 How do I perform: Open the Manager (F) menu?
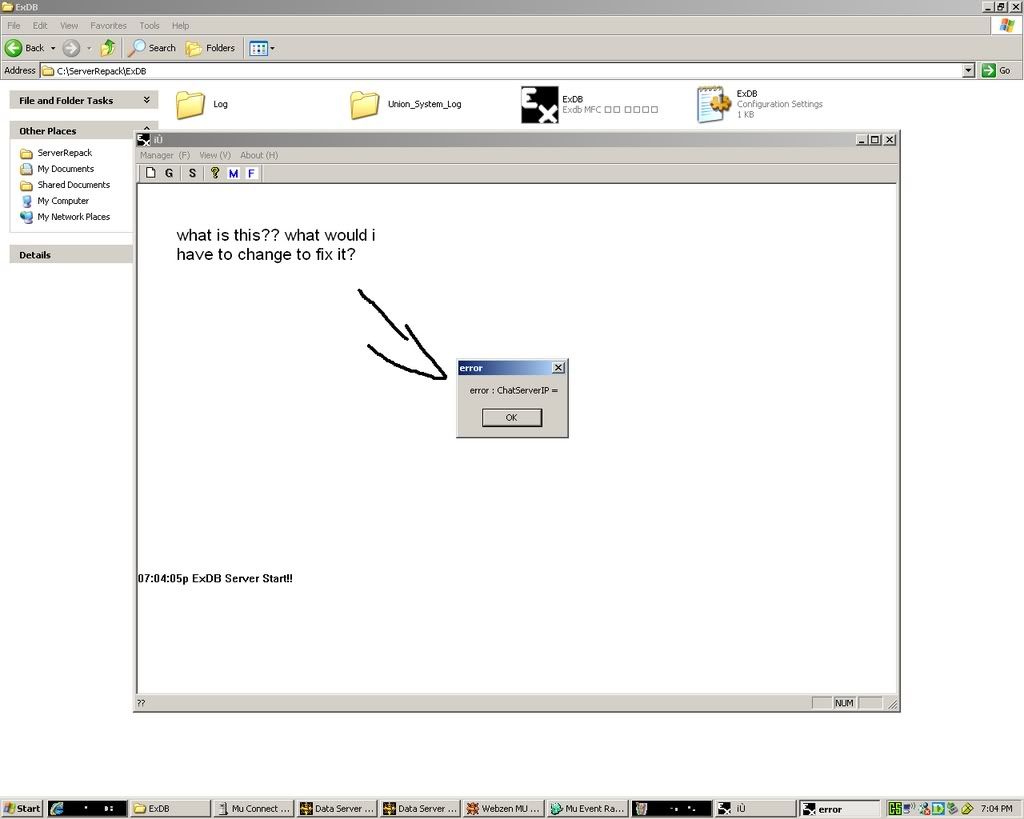tap(164, 155)
